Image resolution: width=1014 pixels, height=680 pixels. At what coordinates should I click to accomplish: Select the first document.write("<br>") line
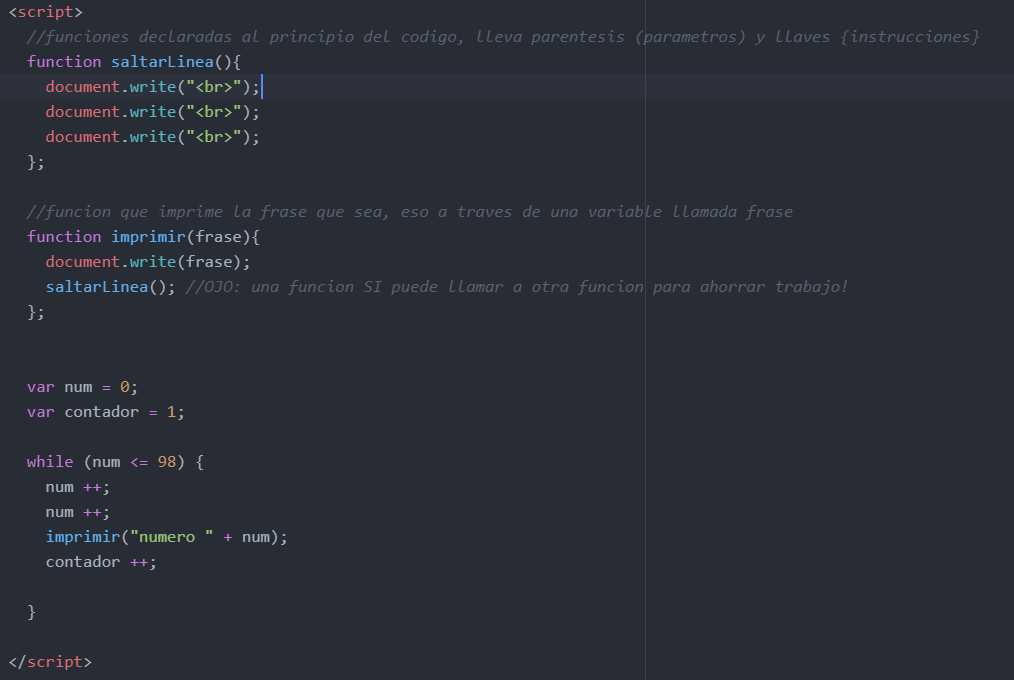tap(150, 86)
